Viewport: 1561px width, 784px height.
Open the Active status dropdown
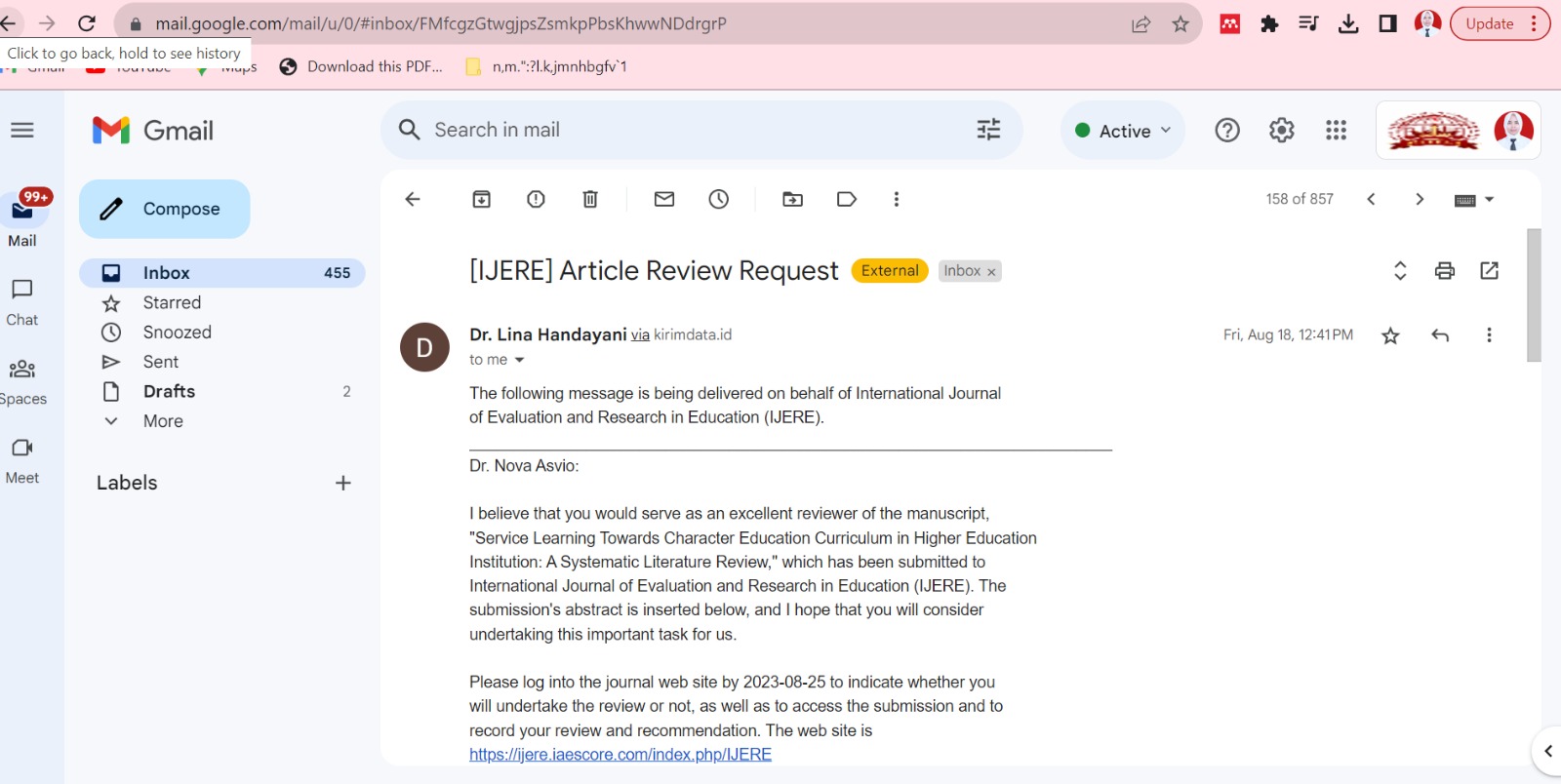click(1122, 131)
